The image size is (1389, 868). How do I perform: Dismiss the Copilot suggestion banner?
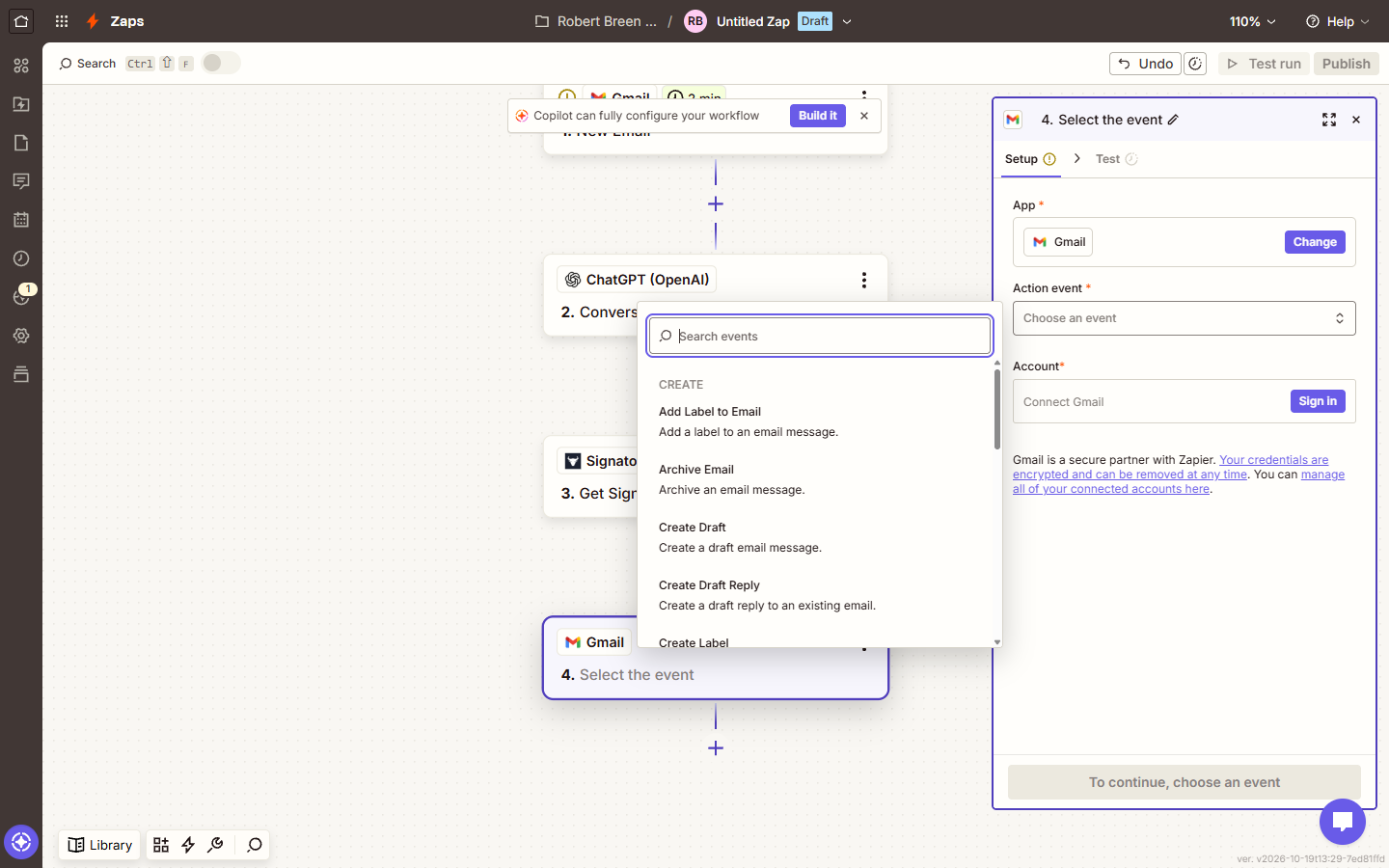pyautogui.click(x=864, y=116)
